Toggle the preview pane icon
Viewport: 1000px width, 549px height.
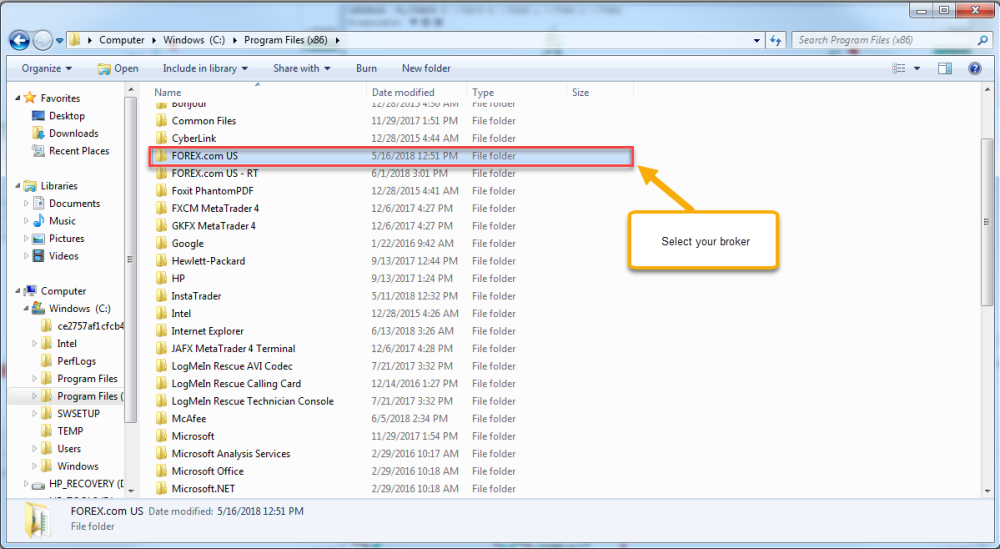(x=945, y=68)
